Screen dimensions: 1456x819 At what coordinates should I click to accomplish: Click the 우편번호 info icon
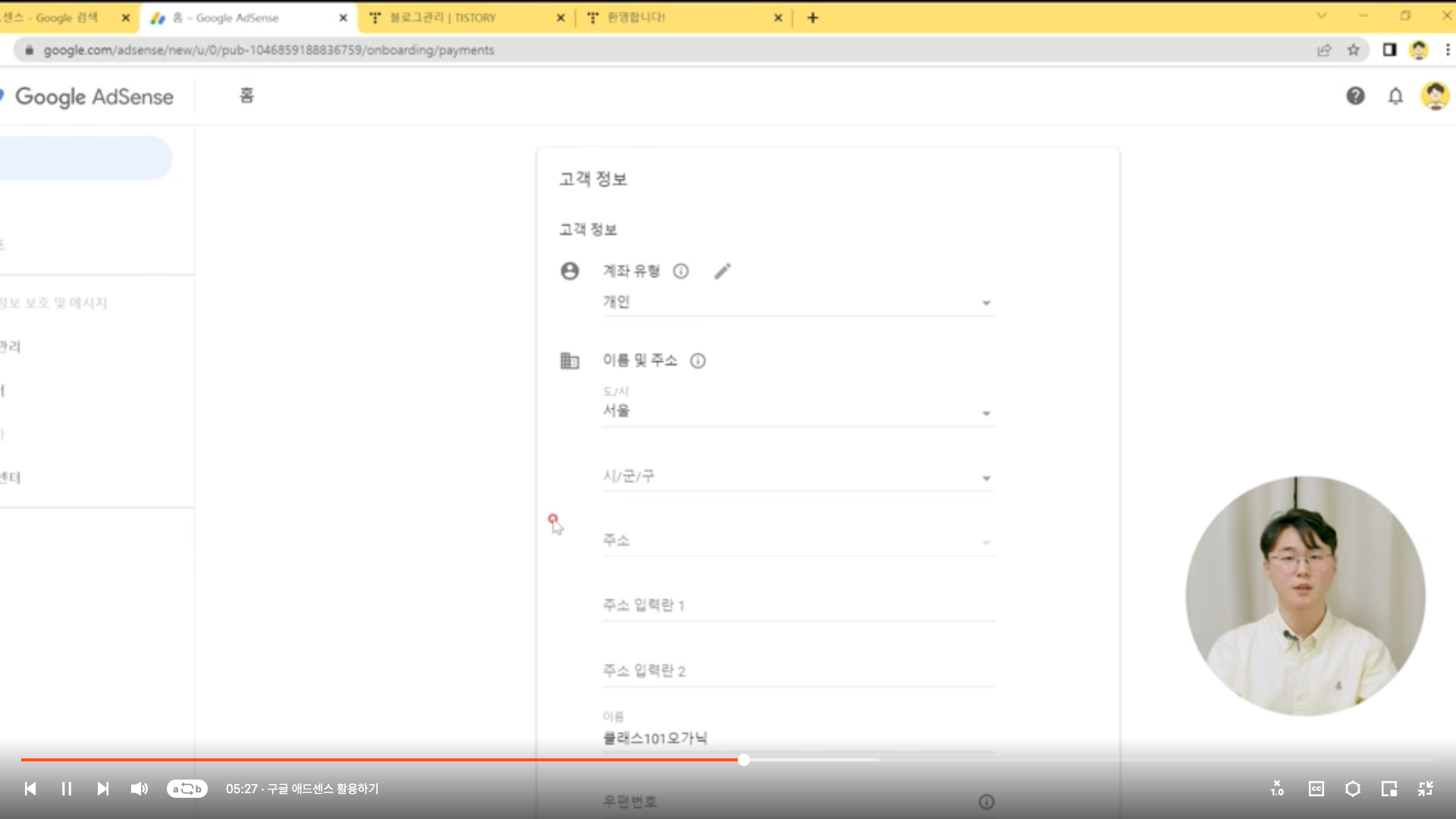[x=987, y=802]
